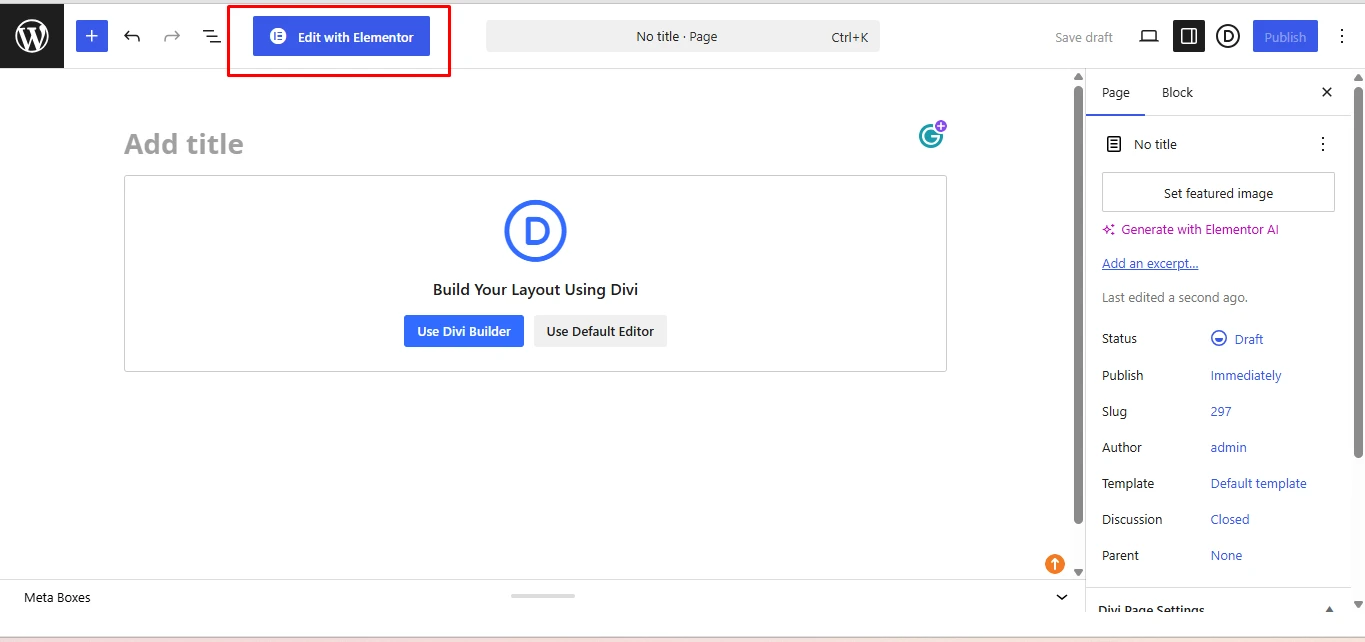Screen dimensions: 1365x642
Task: Switch to the Block tab
Action: click(x=1177, y=93)
